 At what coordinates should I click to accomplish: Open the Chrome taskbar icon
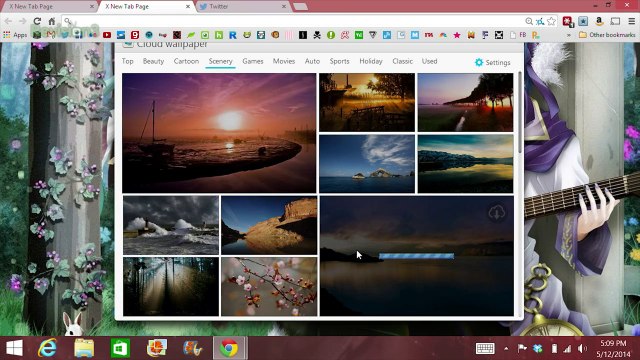click(229, 349)
